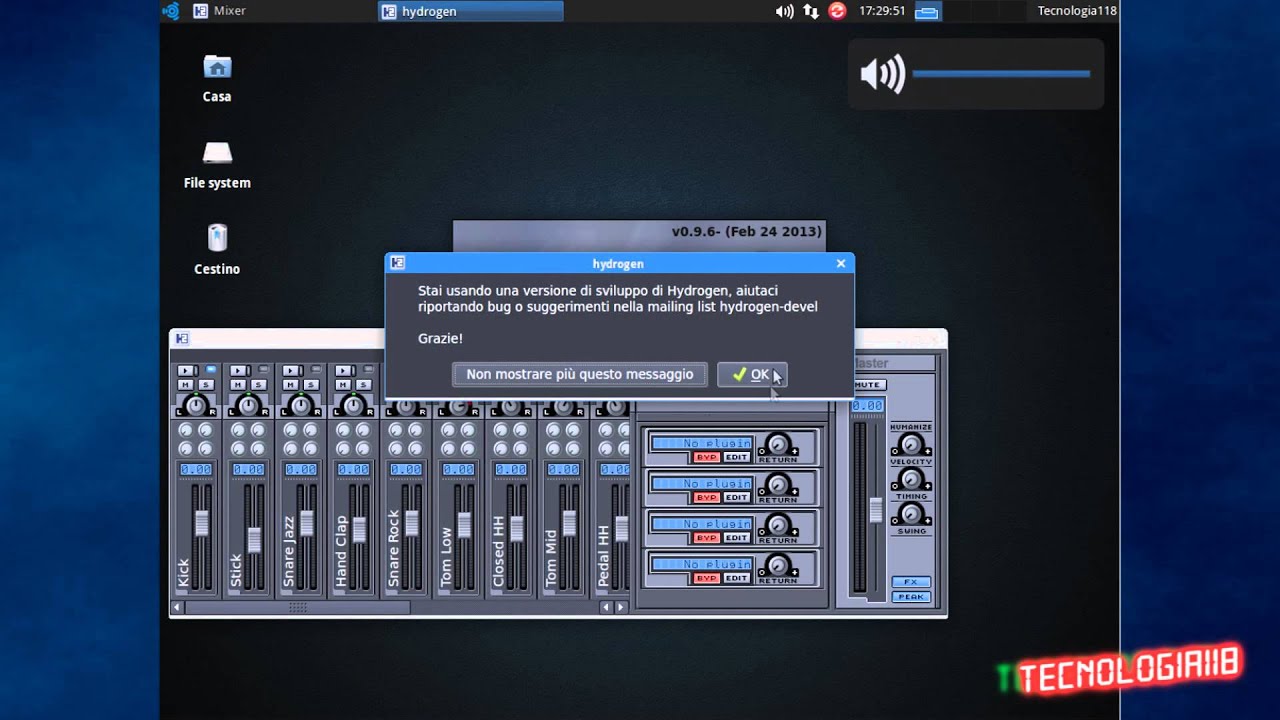Click the Hand Clap pan knob
This screenshot has width=1280, height=720.
354,406
